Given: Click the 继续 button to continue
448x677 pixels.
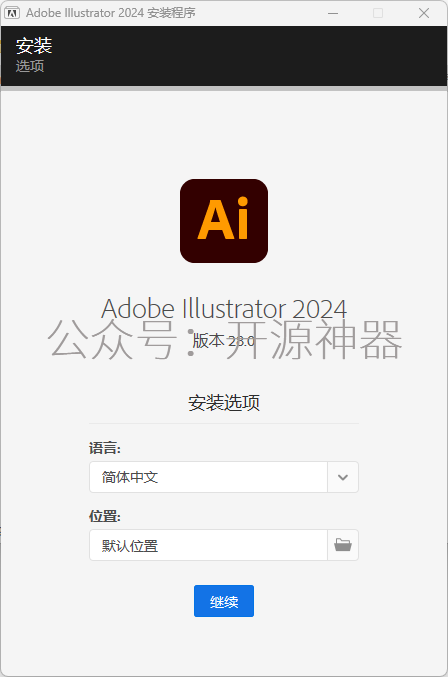Looking at the screenshot, I should (224, 601).
